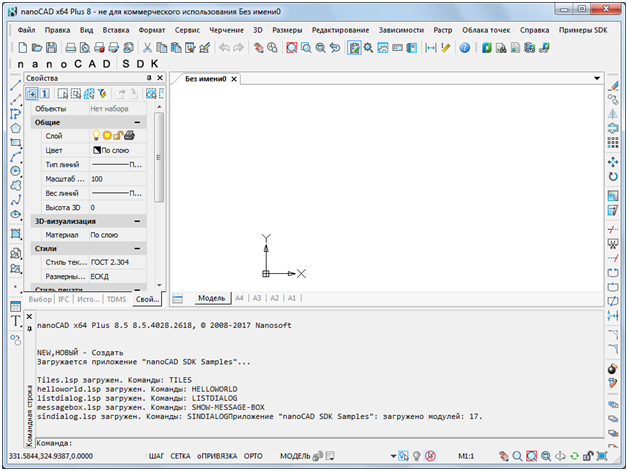Open the Вес линий lineweight dropdown
Image resolution: width=628 pixels, height=471 pixels.
click(117, 193)
